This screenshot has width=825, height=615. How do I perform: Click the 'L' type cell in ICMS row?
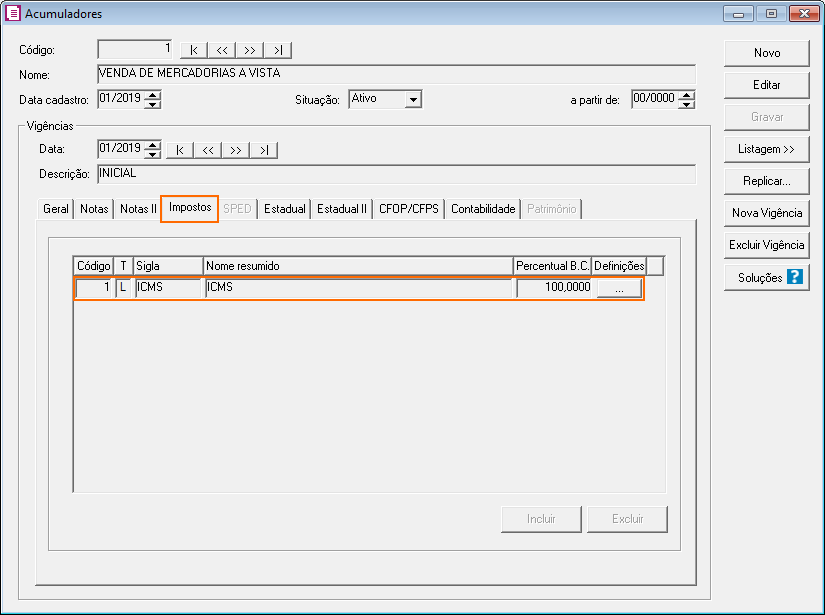pyautogui.click(x=124, y=288)
